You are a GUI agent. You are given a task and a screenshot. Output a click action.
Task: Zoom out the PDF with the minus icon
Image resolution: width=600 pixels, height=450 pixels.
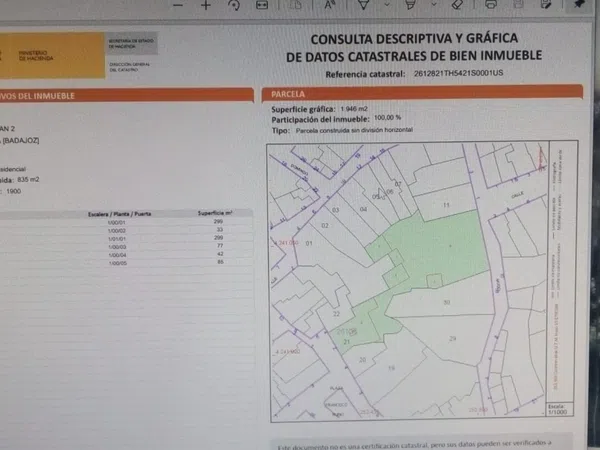click(178, 5)
